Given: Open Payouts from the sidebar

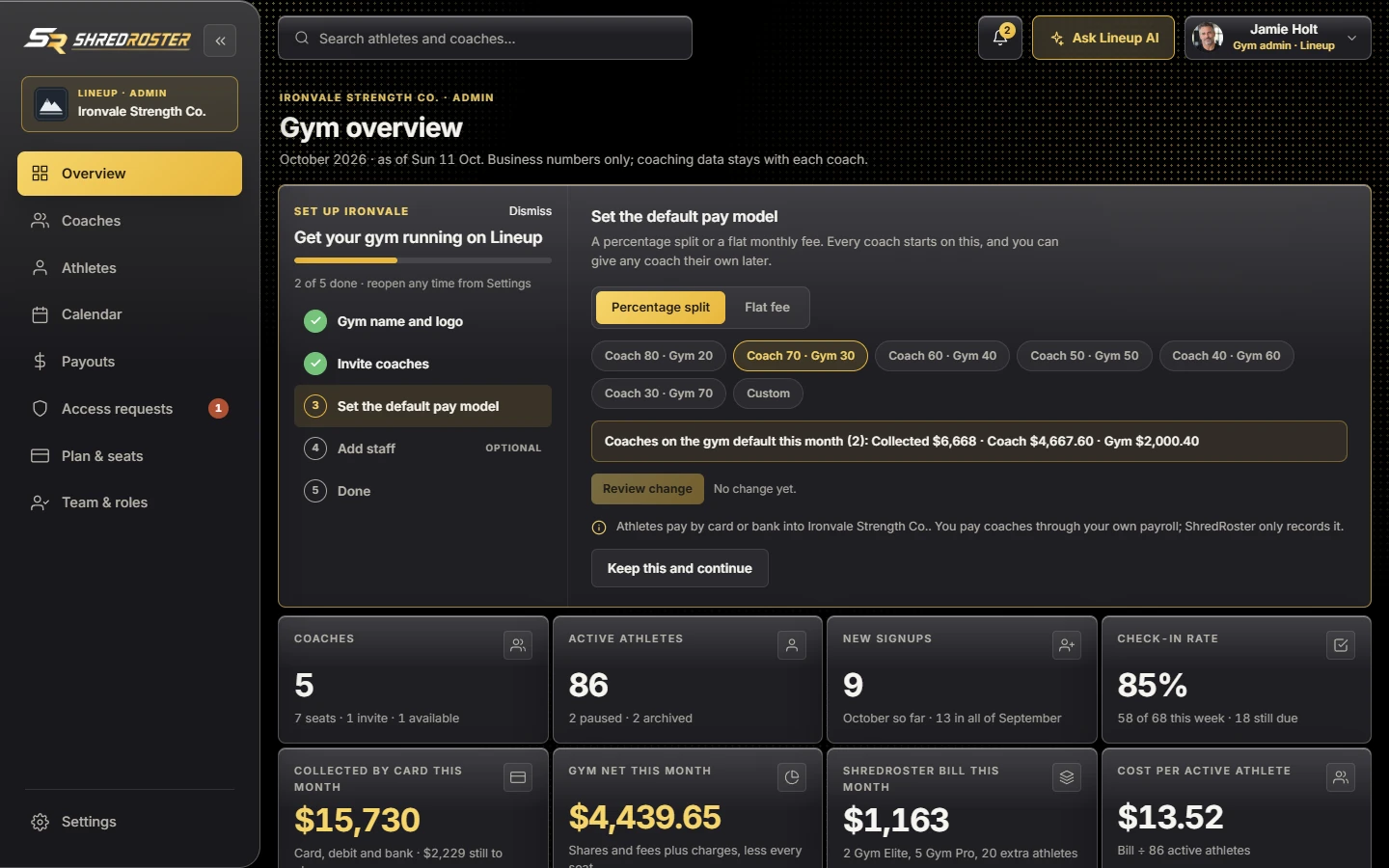Looking at the screenshot, I should tap(129, 362).
